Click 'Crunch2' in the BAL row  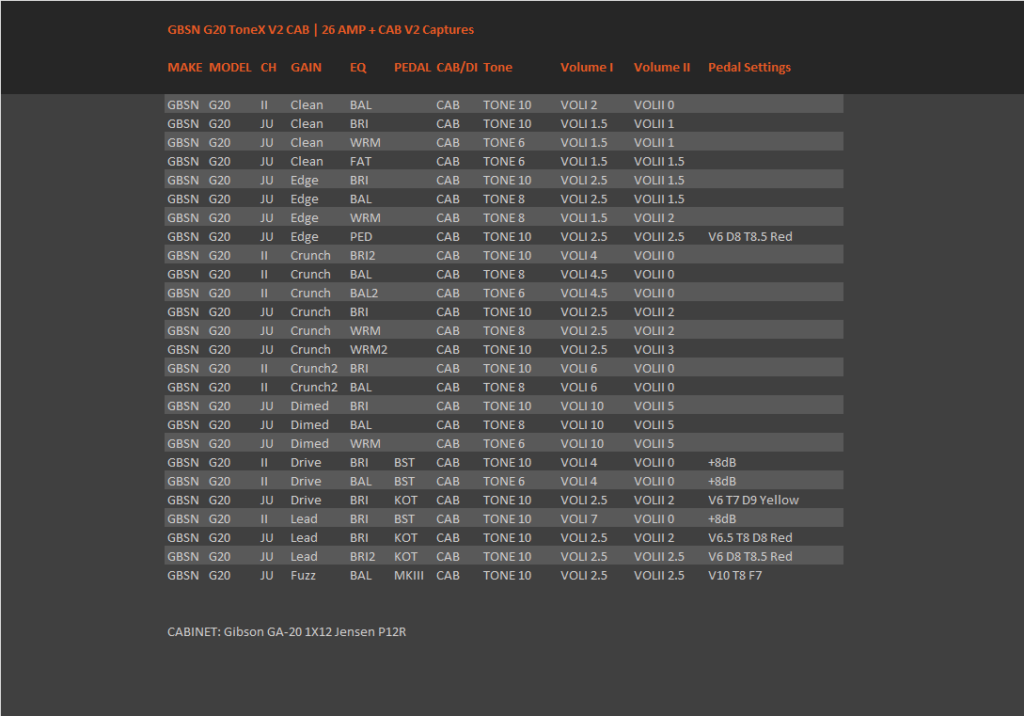coord(314,387)
